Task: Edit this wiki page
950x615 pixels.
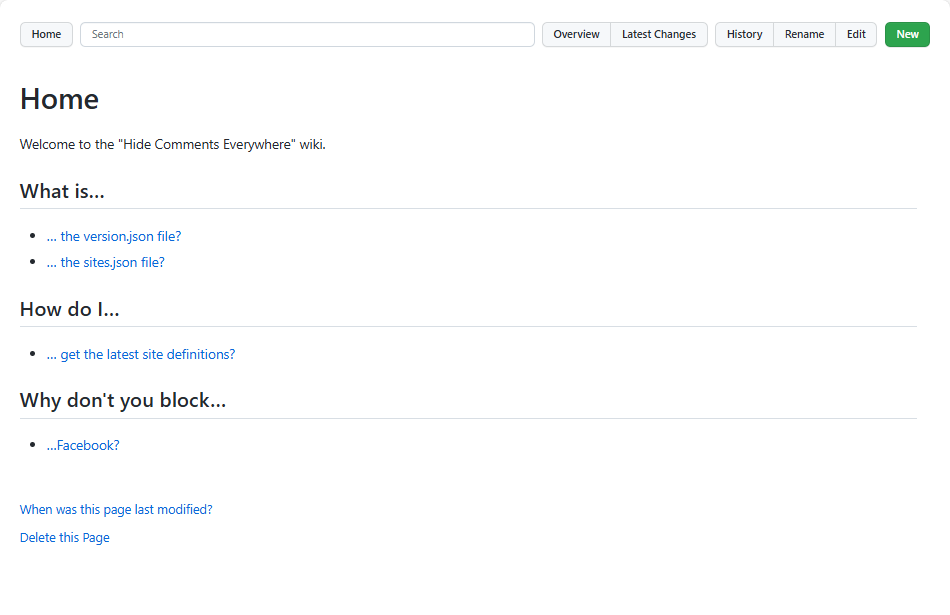Action: point(856,34)
